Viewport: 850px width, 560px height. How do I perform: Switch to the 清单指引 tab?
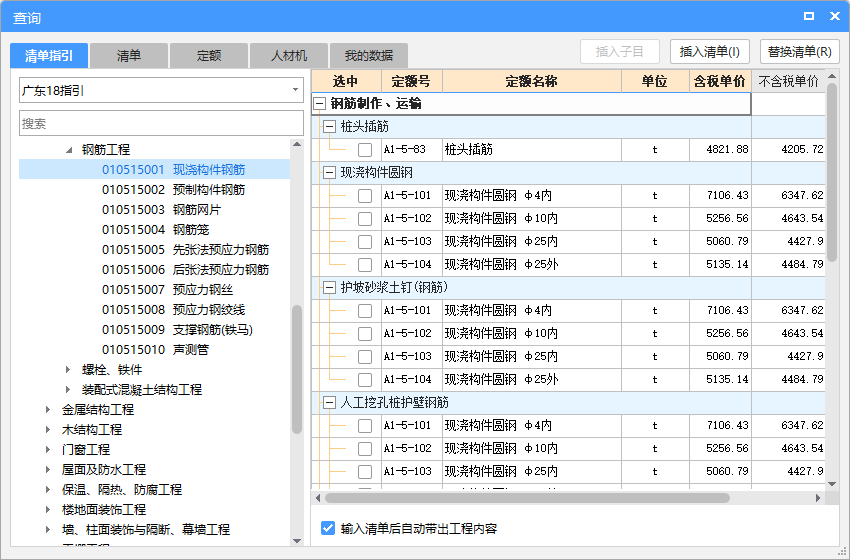[x=49, y=55]
